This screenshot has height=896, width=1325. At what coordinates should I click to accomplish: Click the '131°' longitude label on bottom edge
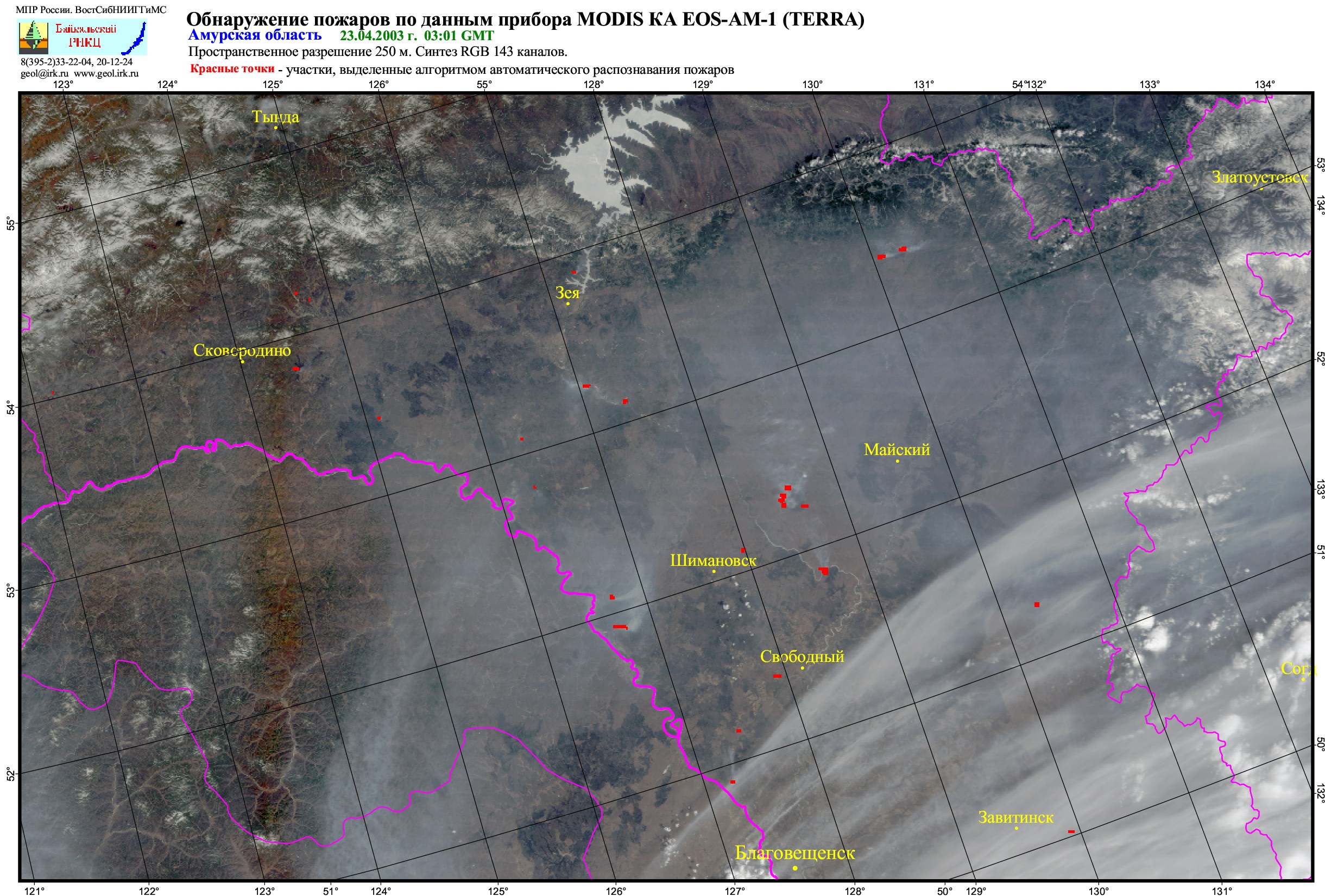[x=1222, y=891]
